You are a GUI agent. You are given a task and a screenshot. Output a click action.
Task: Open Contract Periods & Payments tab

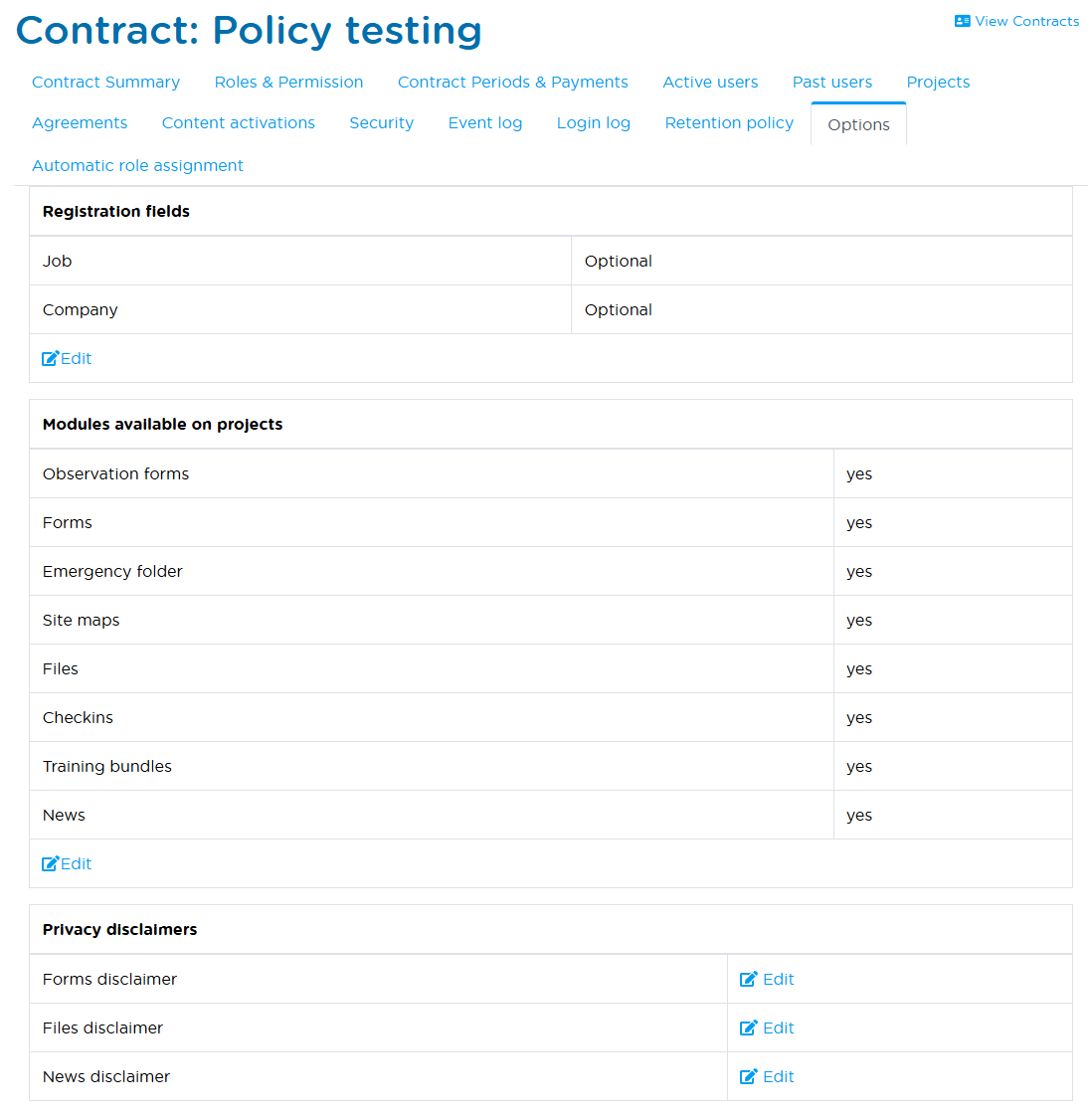[x=512, y=83]
